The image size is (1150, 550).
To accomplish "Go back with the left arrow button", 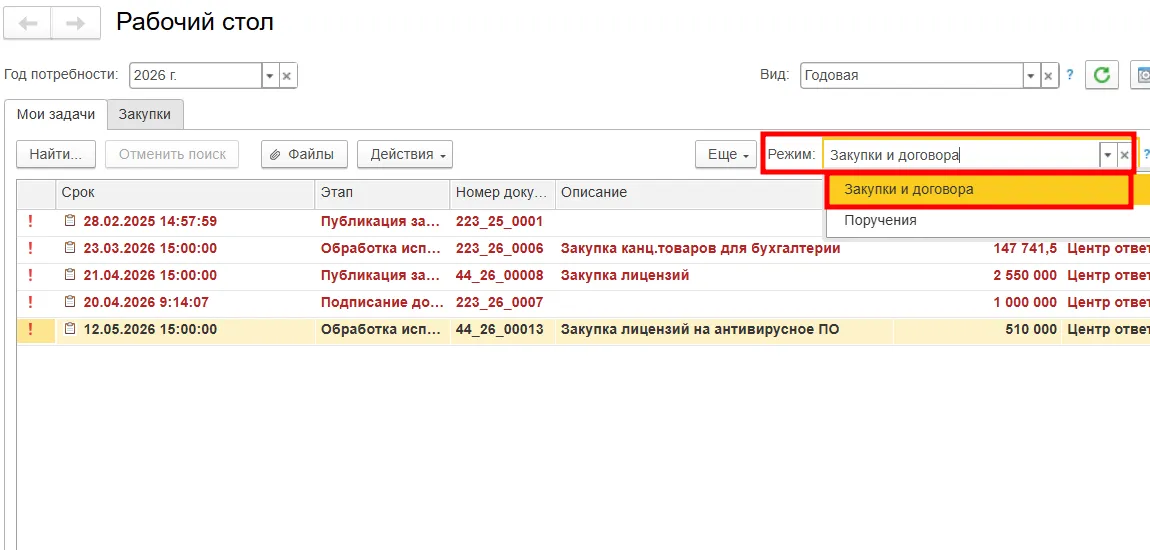I will [27, 24].
